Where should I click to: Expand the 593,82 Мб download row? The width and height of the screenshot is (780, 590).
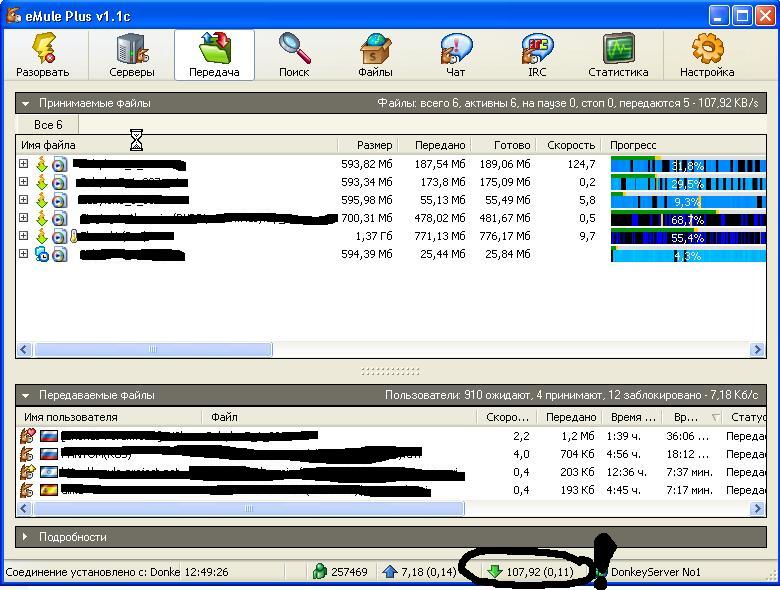click(23, 164)
